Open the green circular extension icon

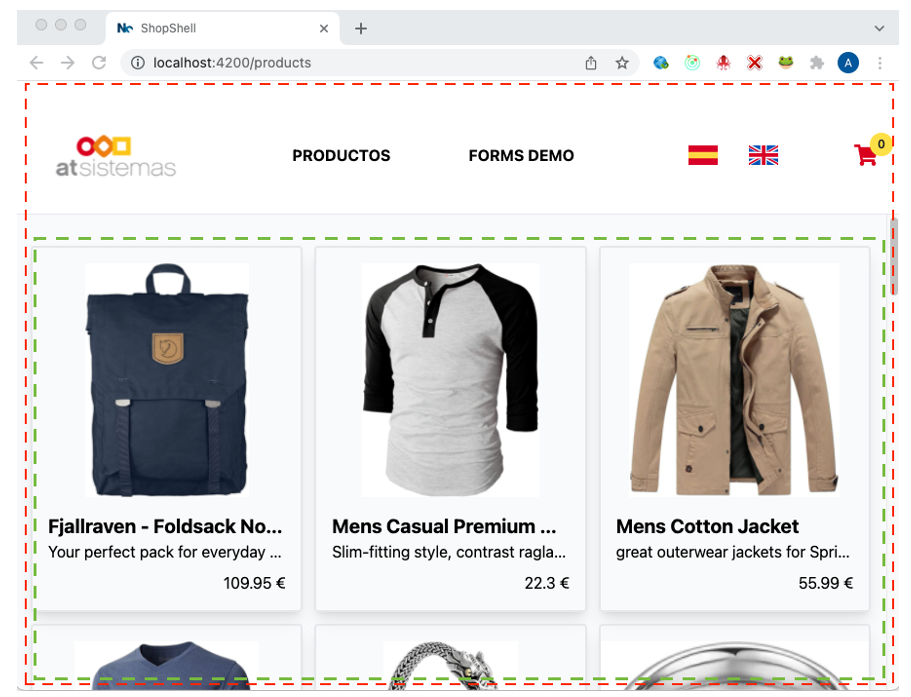point(692,63)
